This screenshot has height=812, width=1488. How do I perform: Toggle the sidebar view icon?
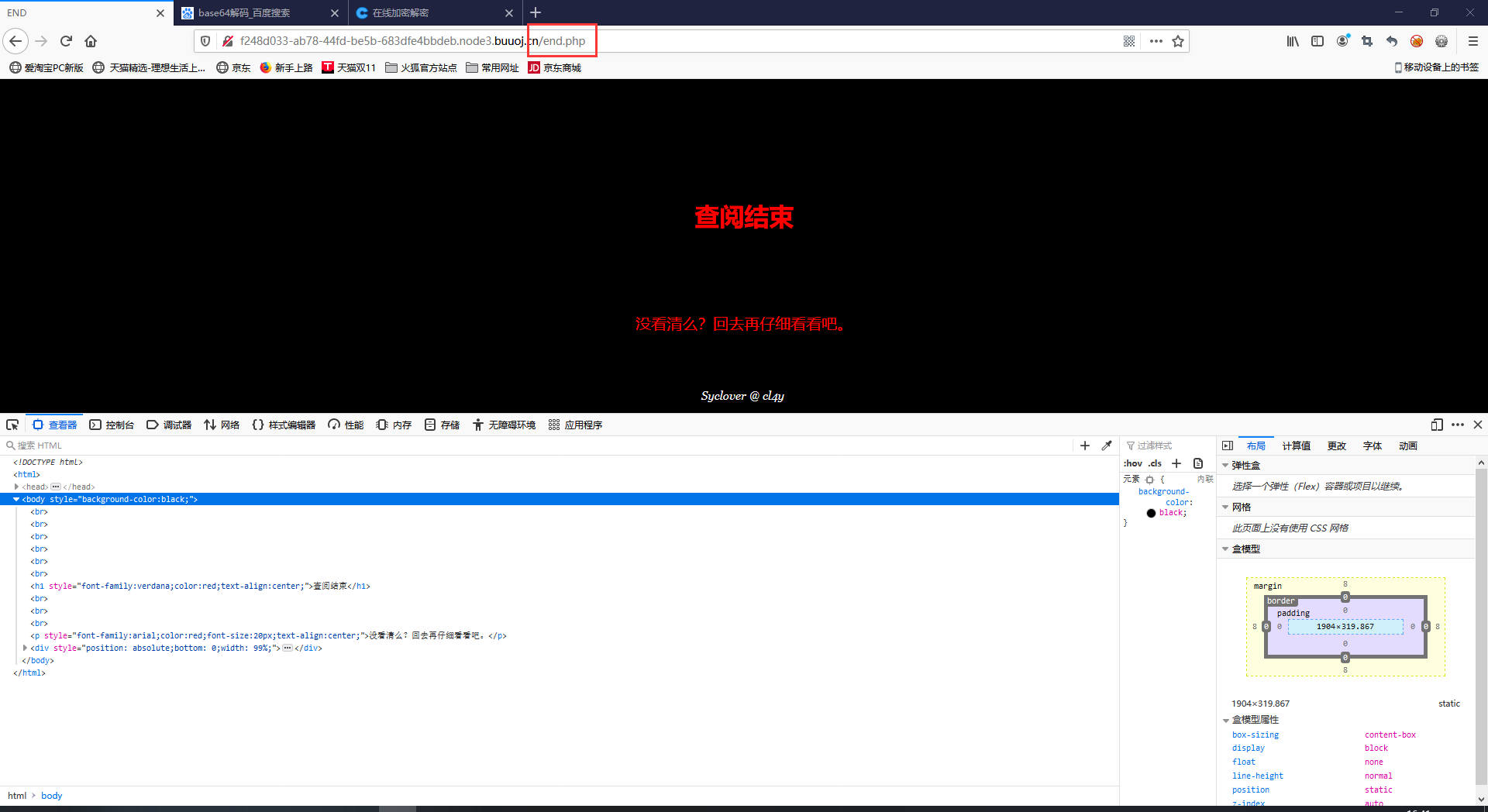tap(1317, 41)
